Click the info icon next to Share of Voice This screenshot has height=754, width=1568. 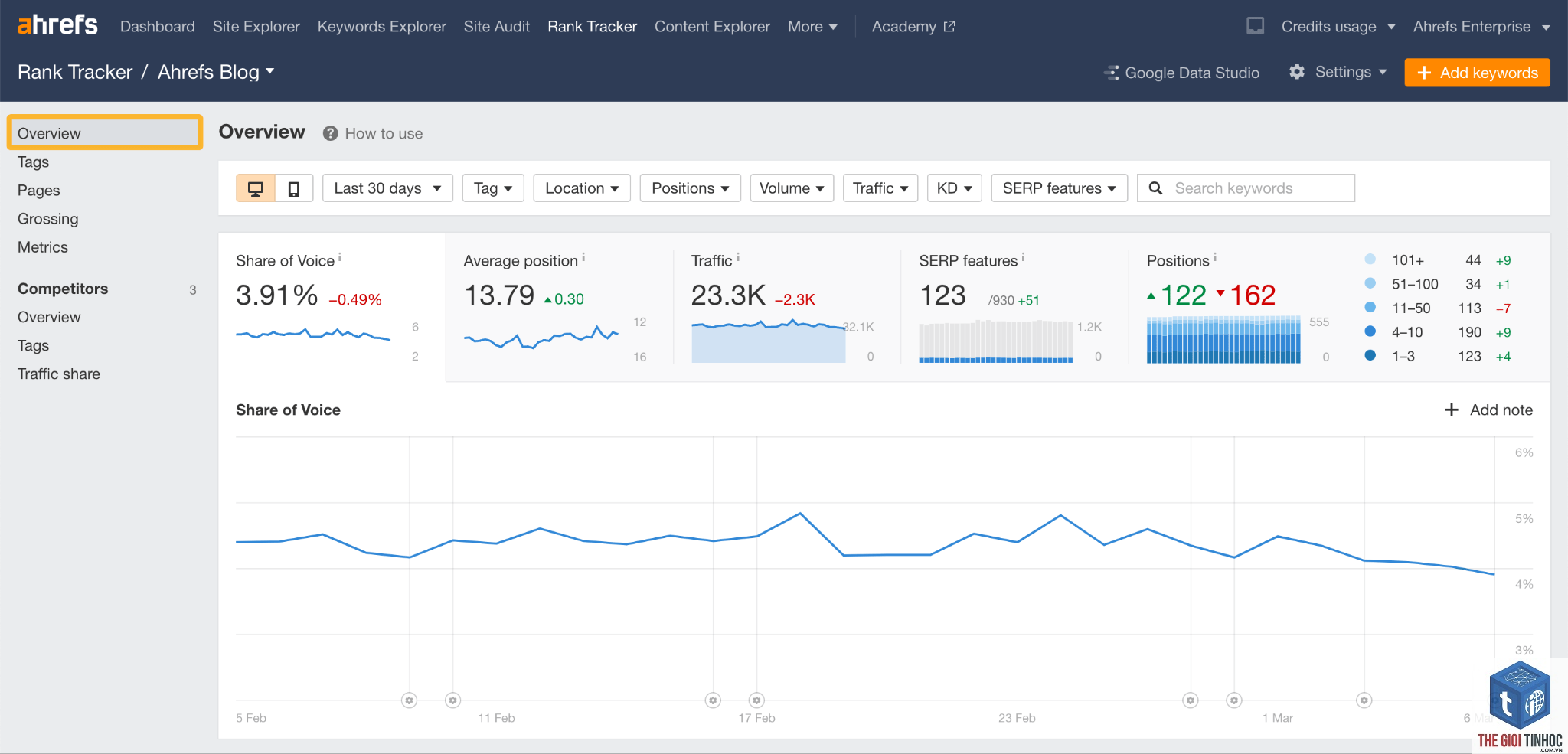pos(340,258)
